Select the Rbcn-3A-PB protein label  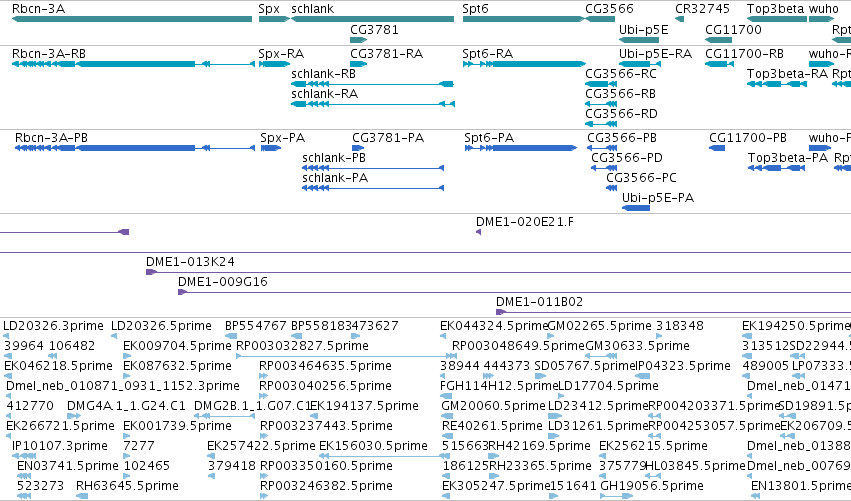click(51, 138)
